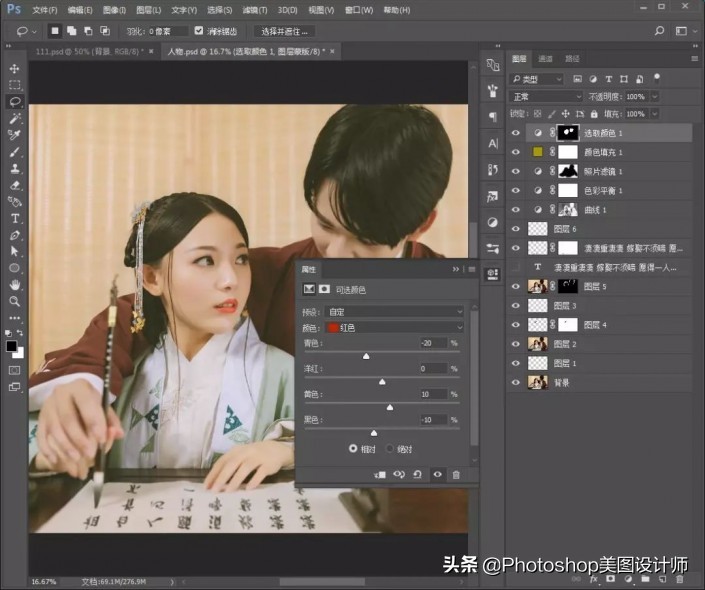Select the Path Selection tool
This screenshot has height=590, width=705.
pyautogui.click(x=14, y=251)
